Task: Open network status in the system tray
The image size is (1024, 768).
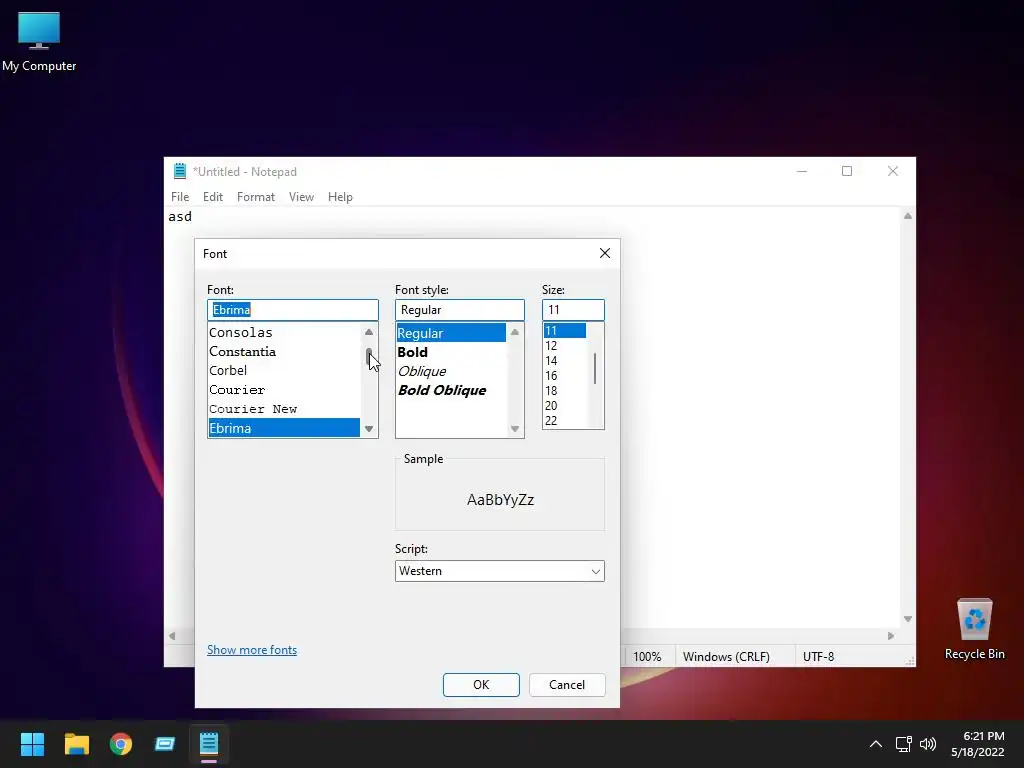Action: tap(903, 744)
